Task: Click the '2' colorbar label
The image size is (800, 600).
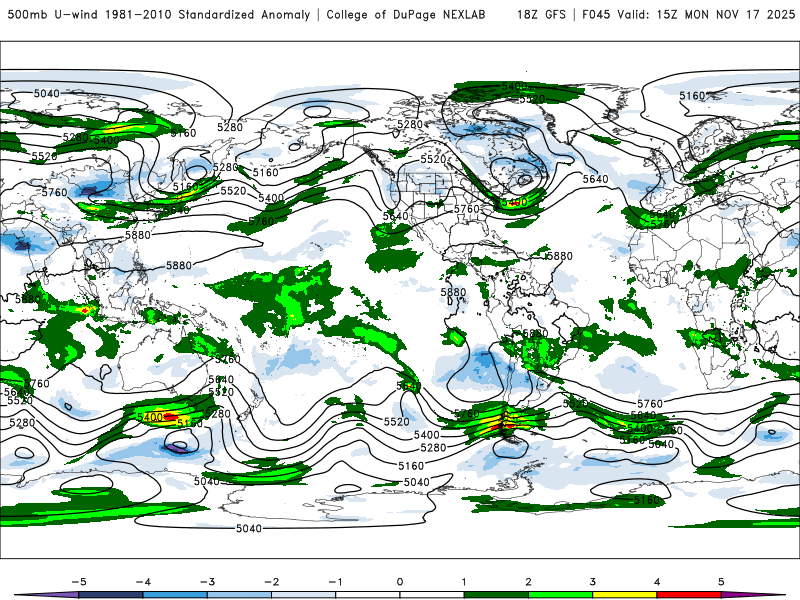Action: click(x=529, y=582)
